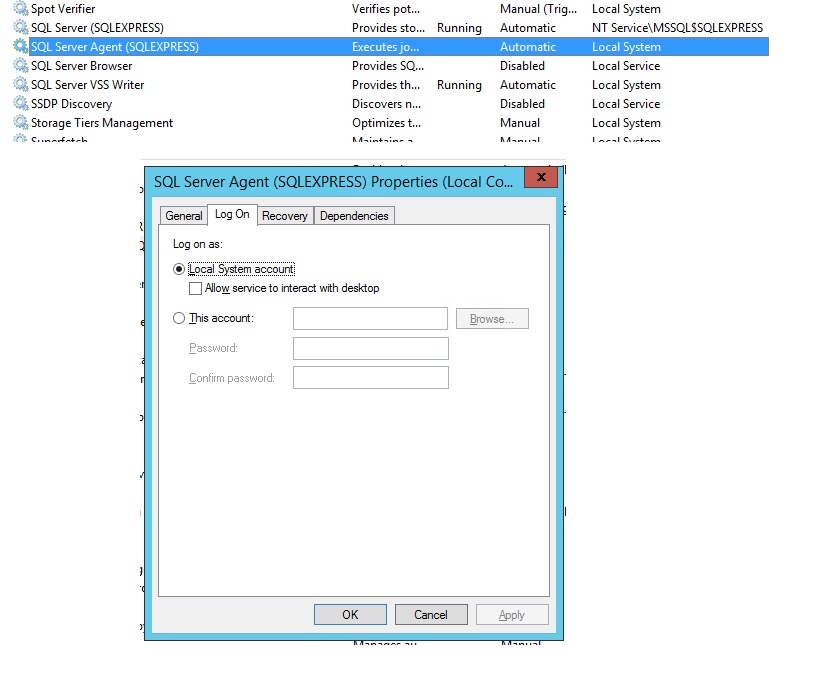The height and width of the screenshot is (680, 828).
Task: Select the SQL Server Agent service icon
Action: (x=21, y=47)
